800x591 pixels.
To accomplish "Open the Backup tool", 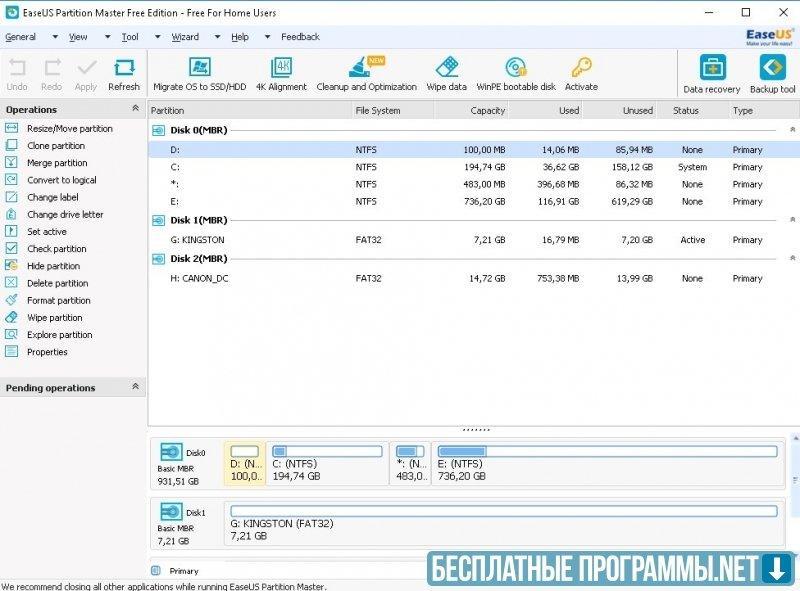I will [x=772, y=75].
